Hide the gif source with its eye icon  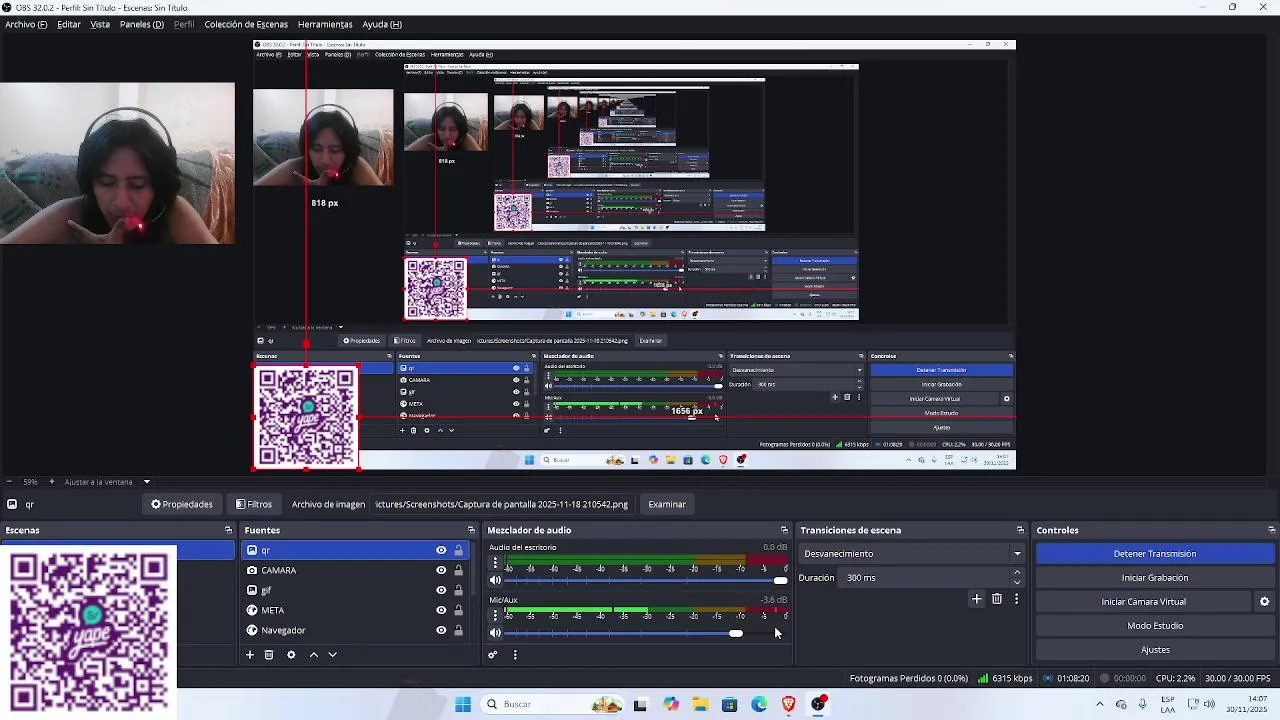[x=441, y=590]
